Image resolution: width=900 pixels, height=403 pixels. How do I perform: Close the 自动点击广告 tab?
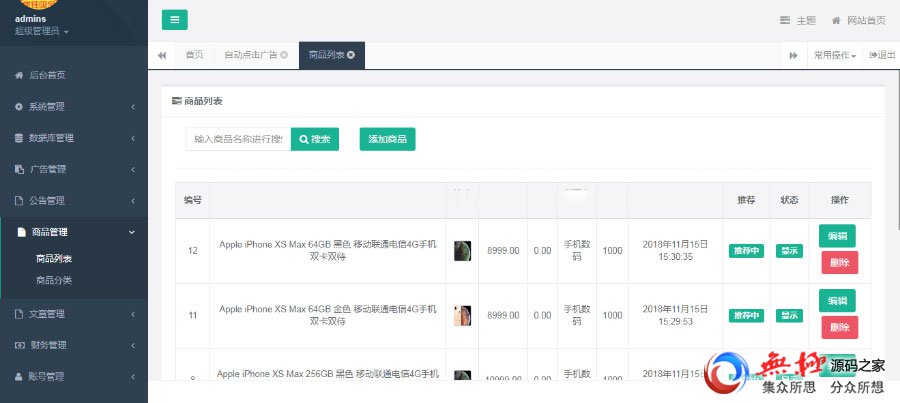[x=284, y=55]
